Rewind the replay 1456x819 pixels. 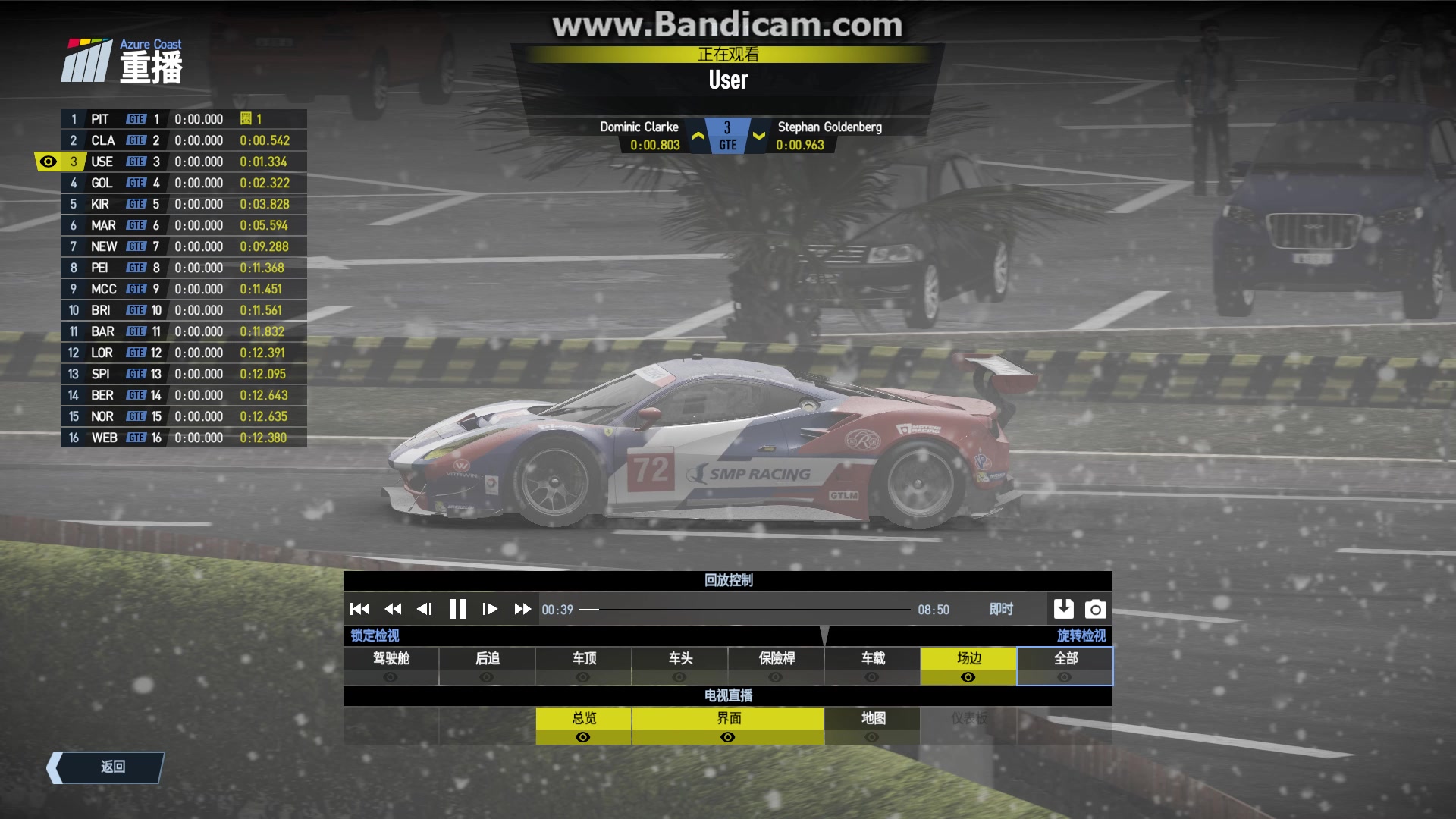coord(393,609)
